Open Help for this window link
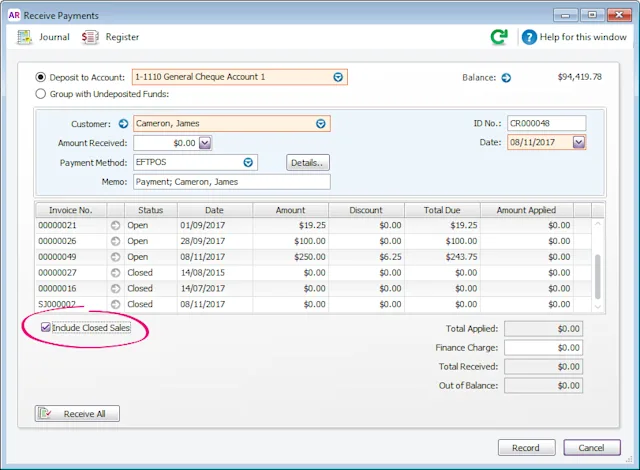This screenshot has width=640, height=470. [583, 37]
